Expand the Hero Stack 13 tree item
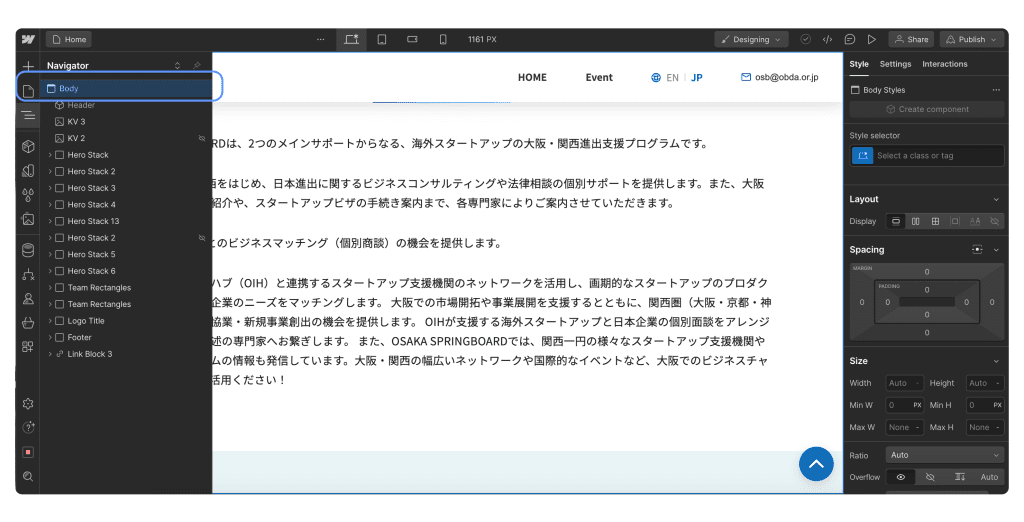The height and width of the screenshot is (522, 1024). [50, 221]
